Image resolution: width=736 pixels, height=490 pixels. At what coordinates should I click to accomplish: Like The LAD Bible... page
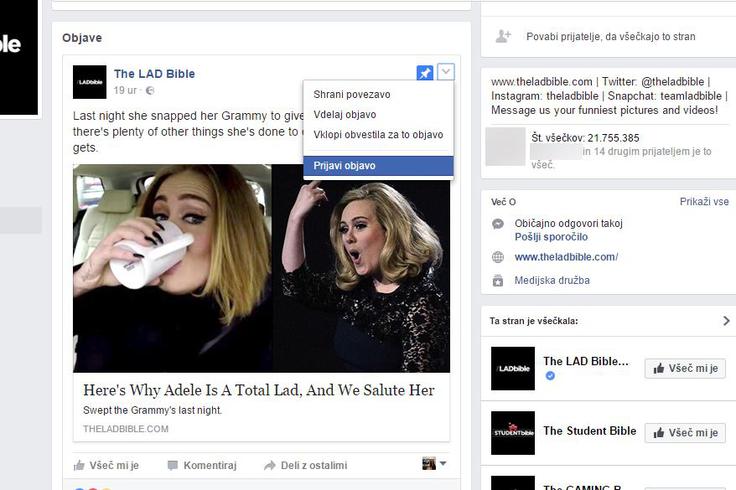pos(685,368)
